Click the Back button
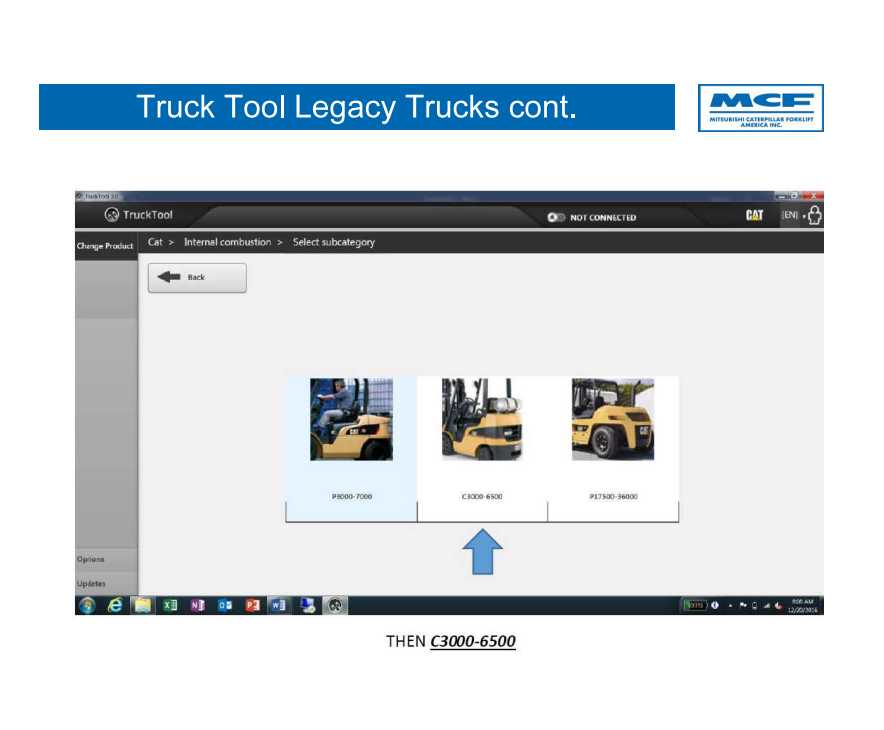Screen dimensions: 884x730 click(197, 277)
